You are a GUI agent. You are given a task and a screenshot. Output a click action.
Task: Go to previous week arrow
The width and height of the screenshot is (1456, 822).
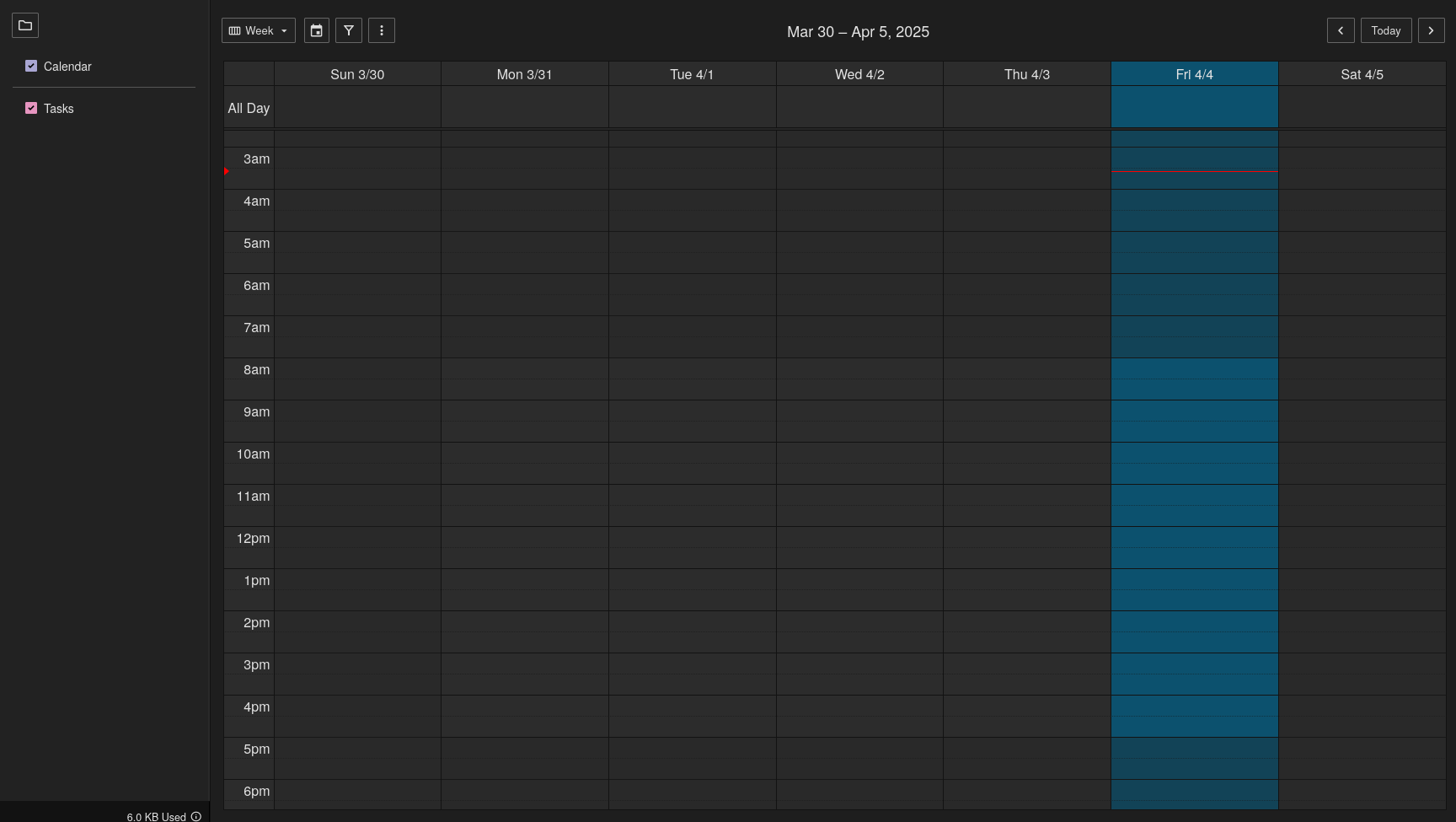point(1341,30)
